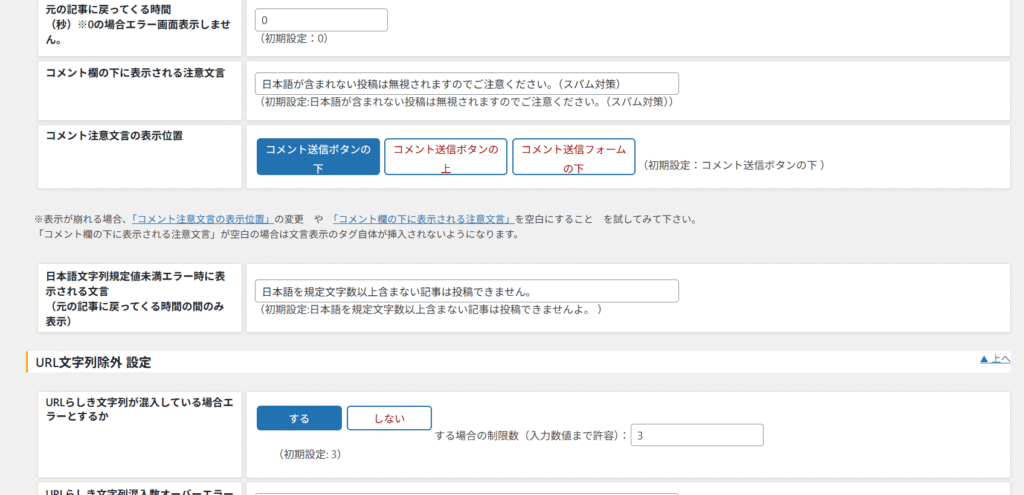Jump to top via the ▲上へ link
The image size is (1024, 495).
[994, 359]
